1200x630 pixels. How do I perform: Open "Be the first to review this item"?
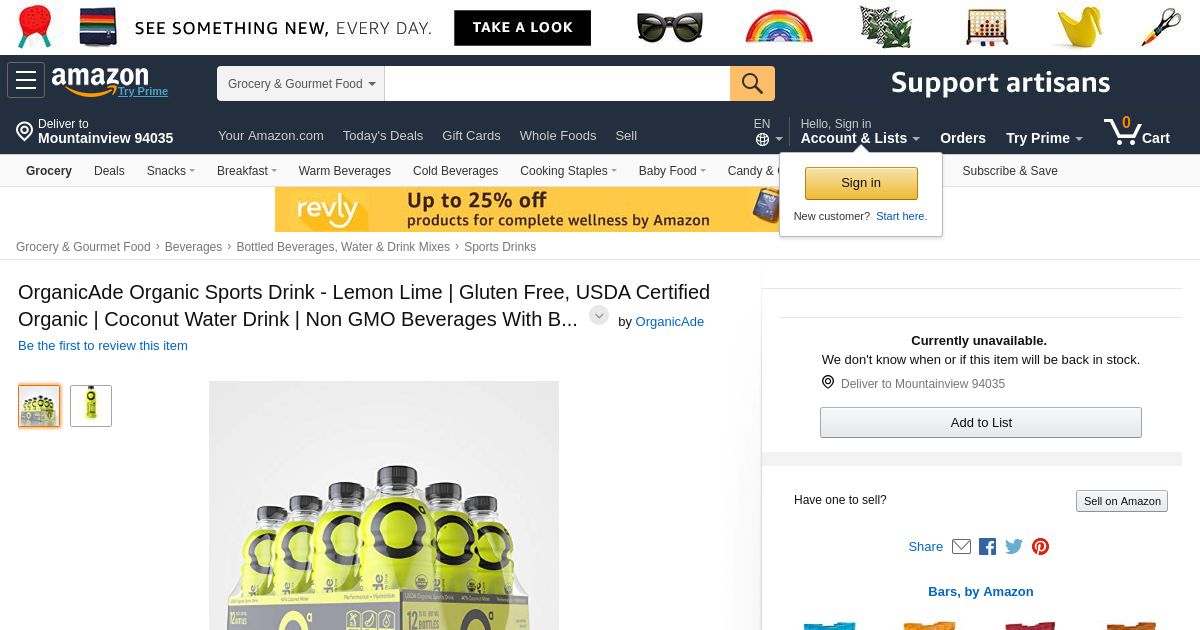pyautogui.click(x=103, y=346)
